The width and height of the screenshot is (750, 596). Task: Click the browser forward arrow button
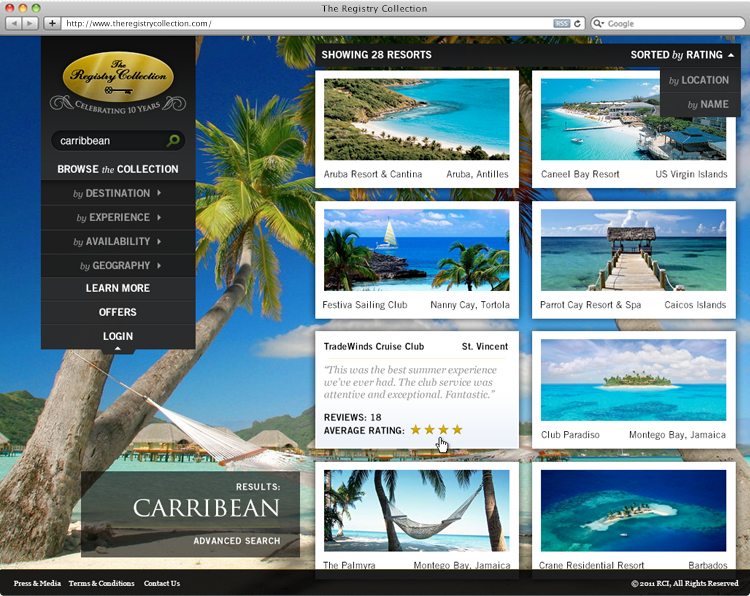click(30, 23)
